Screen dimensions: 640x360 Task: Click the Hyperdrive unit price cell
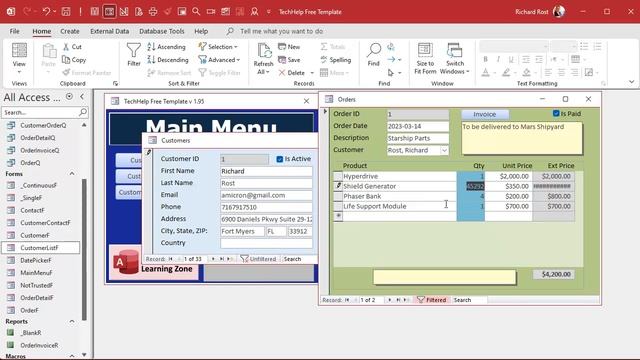508,176
